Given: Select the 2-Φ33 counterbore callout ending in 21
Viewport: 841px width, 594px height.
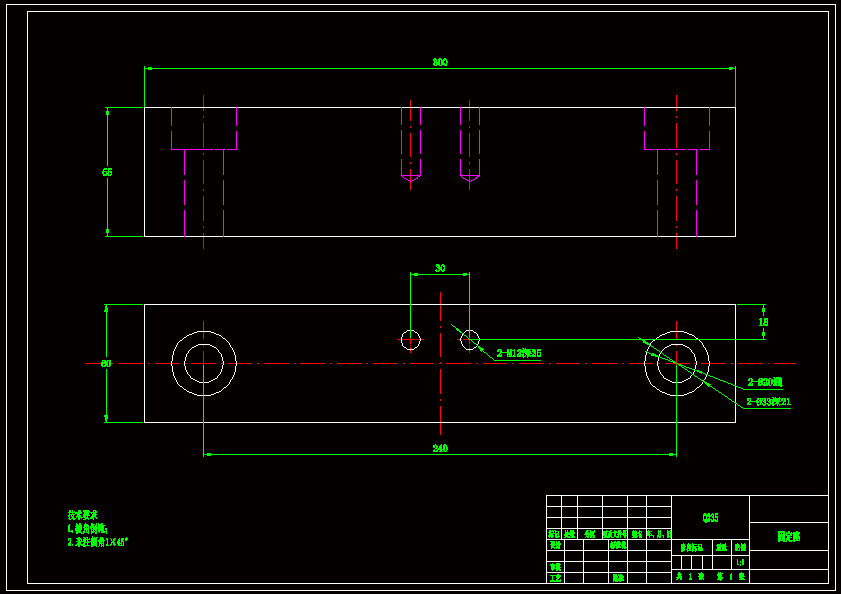Looking at the screenshot, I should (769, 402).
